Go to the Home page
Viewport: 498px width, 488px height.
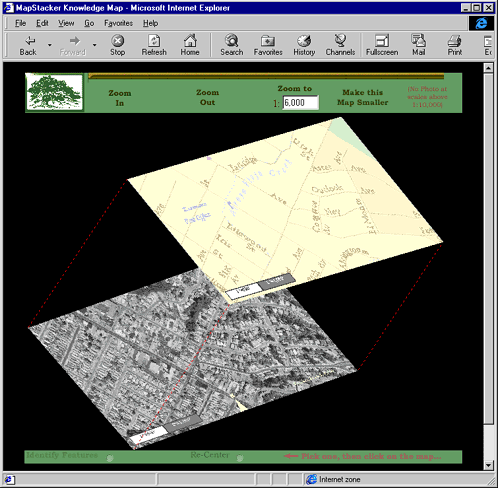(190, 45)
